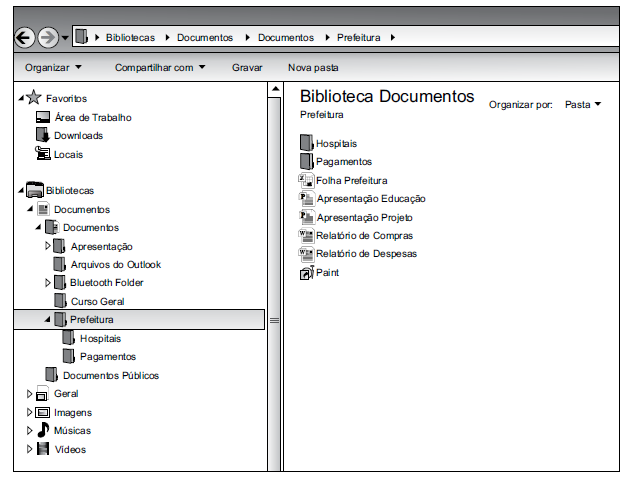Select the Relatório de Compras document icon
The width and height of the screenshot is (638, 481).
click(307, 236)
